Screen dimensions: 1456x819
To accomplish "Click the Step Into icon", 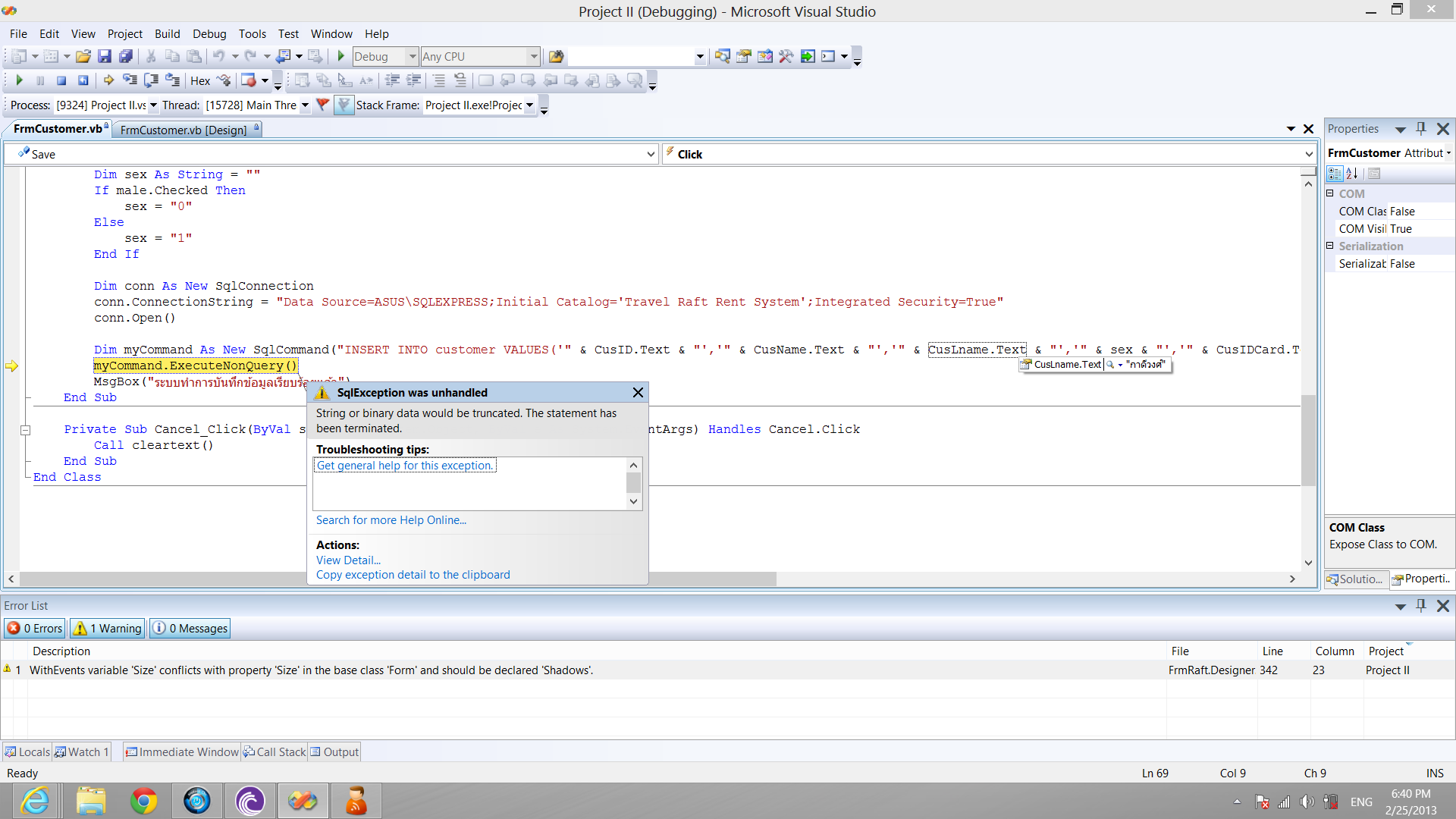I will tap(130, 80).
